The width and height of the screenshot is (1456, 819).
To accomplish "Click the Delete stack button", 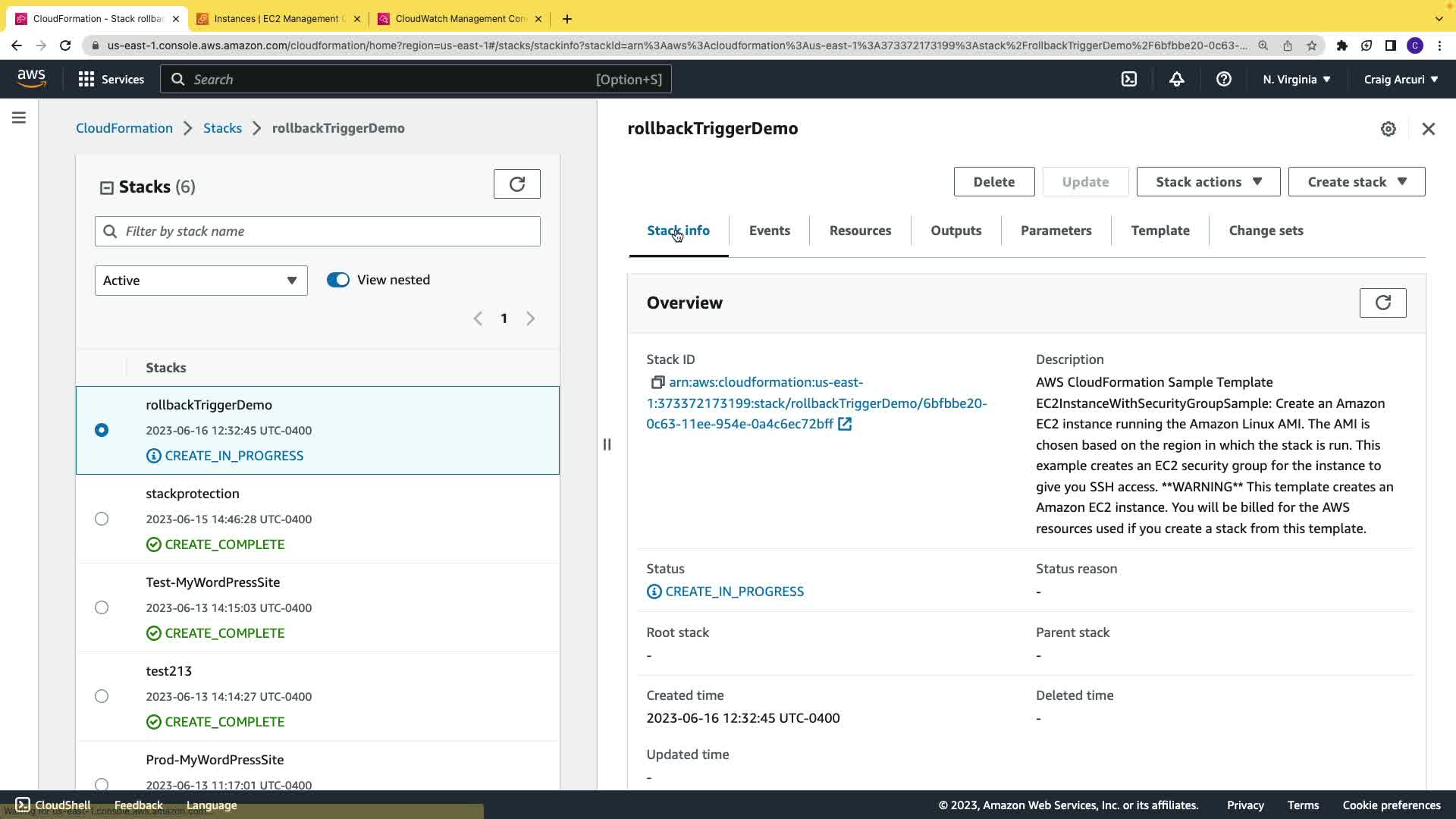I will coord(993,182).
